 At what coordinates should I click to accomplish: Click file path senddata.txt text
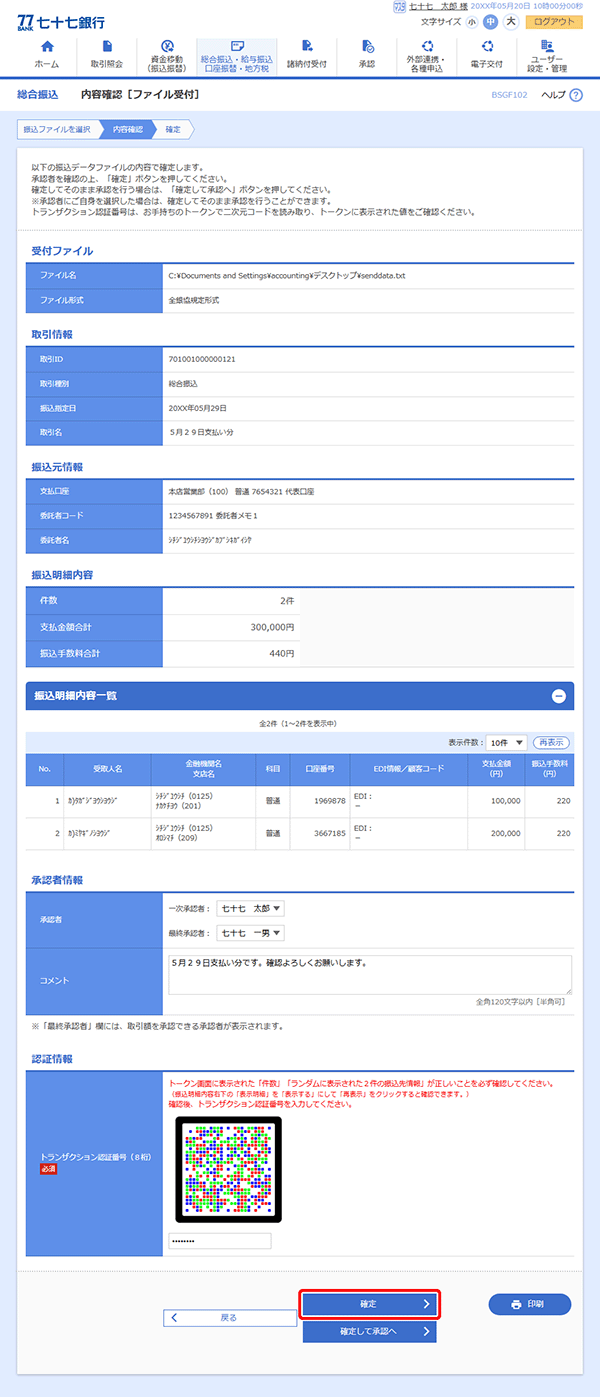(x=287, y=275)
